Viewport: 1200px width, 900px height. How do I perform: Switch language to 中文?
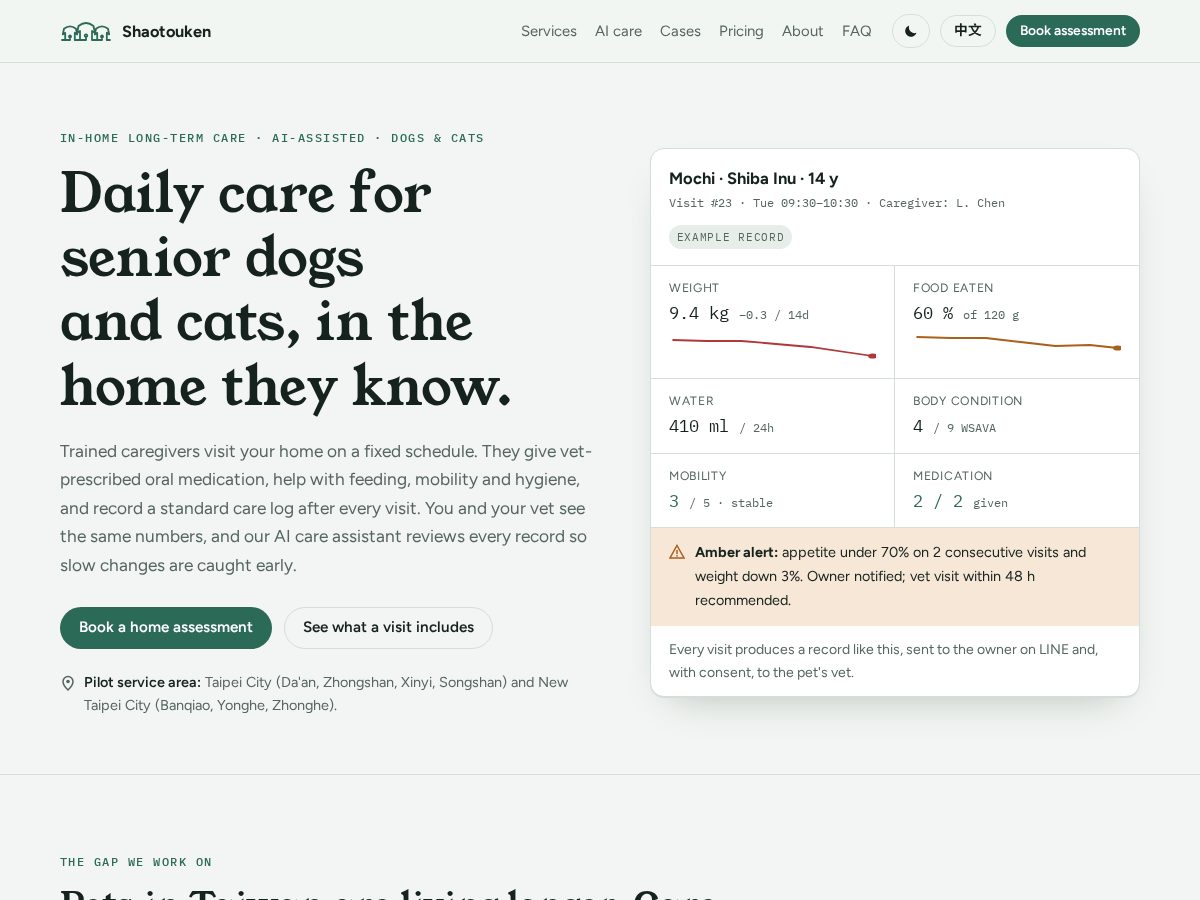click(x=967, y=31)
